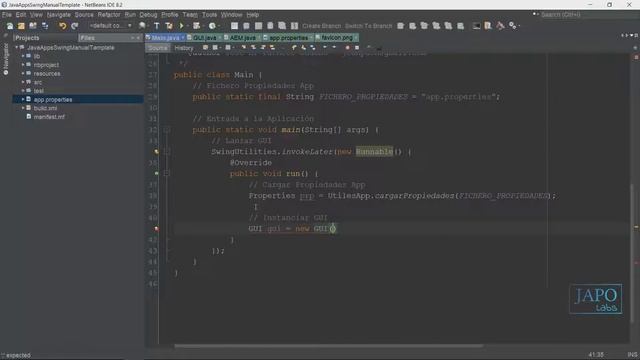Viewport: 640px width, 360px height.
Task: Run the project with the green play icon
Action: 181,26
